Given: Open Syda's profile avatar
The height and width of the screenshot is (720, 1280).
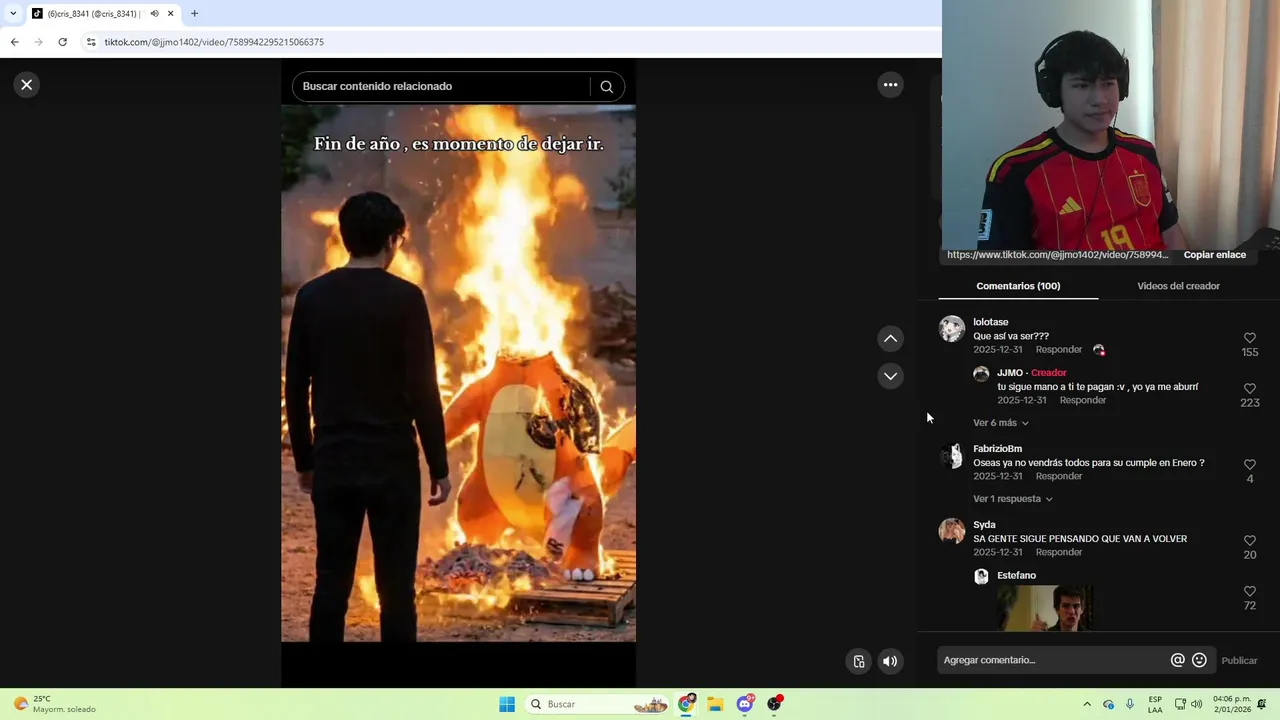Looking at the screenshot, I should click(952, 531).
